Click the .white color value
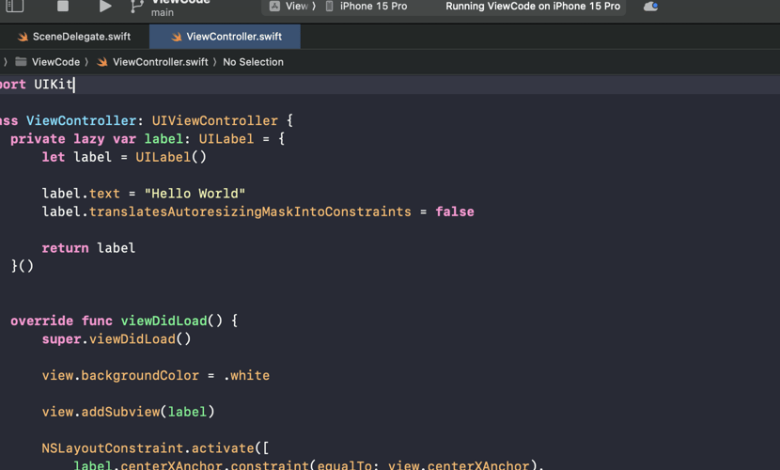The height and width of the screenshot is (470, 780). point(246,376)
